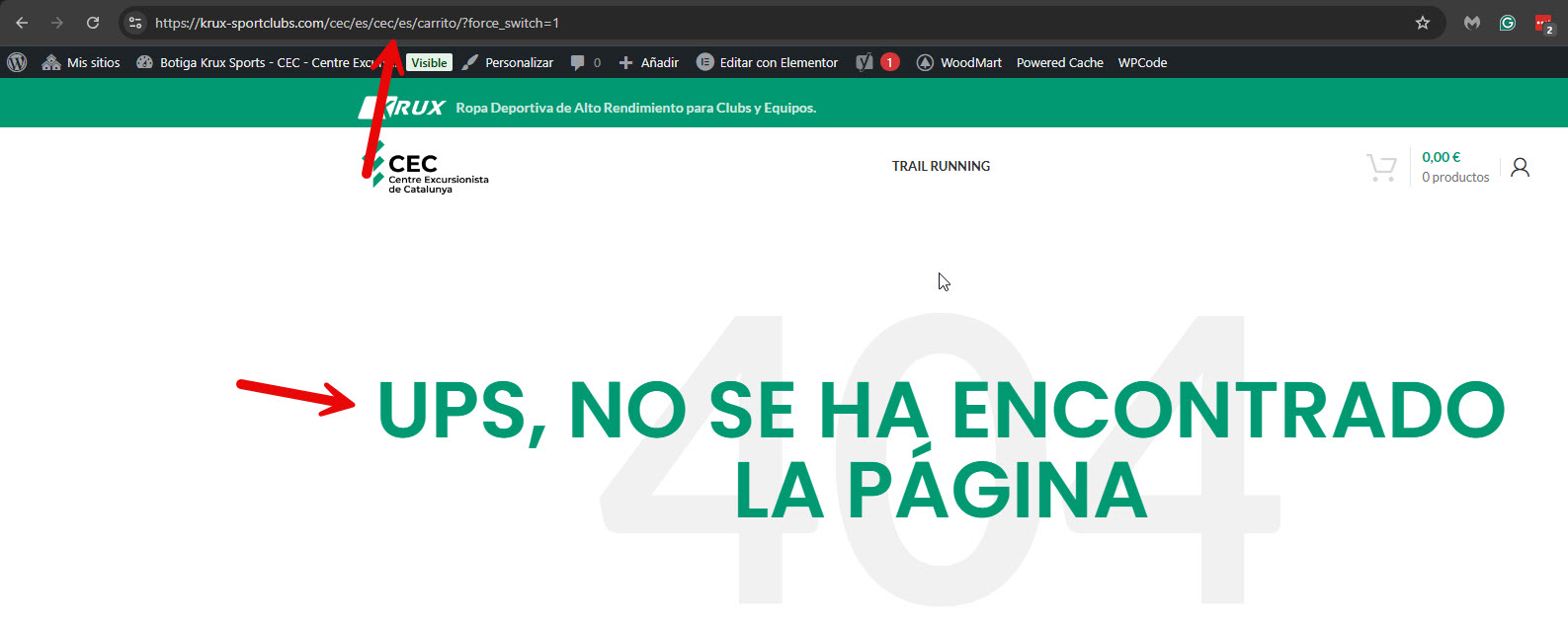The height and width of the screenshot is (626, 1568).
Task: Toggle the Visible site status badge
Action: coord(429,62)
